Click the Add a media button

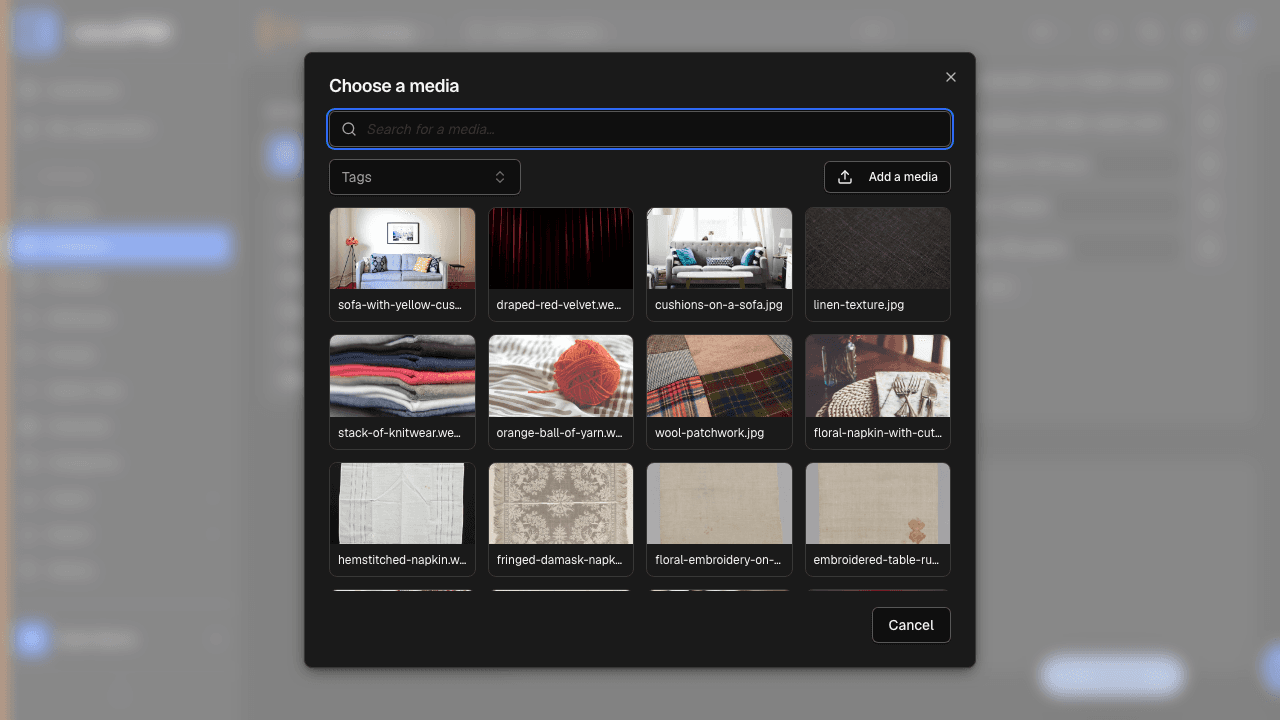(887, 177)
